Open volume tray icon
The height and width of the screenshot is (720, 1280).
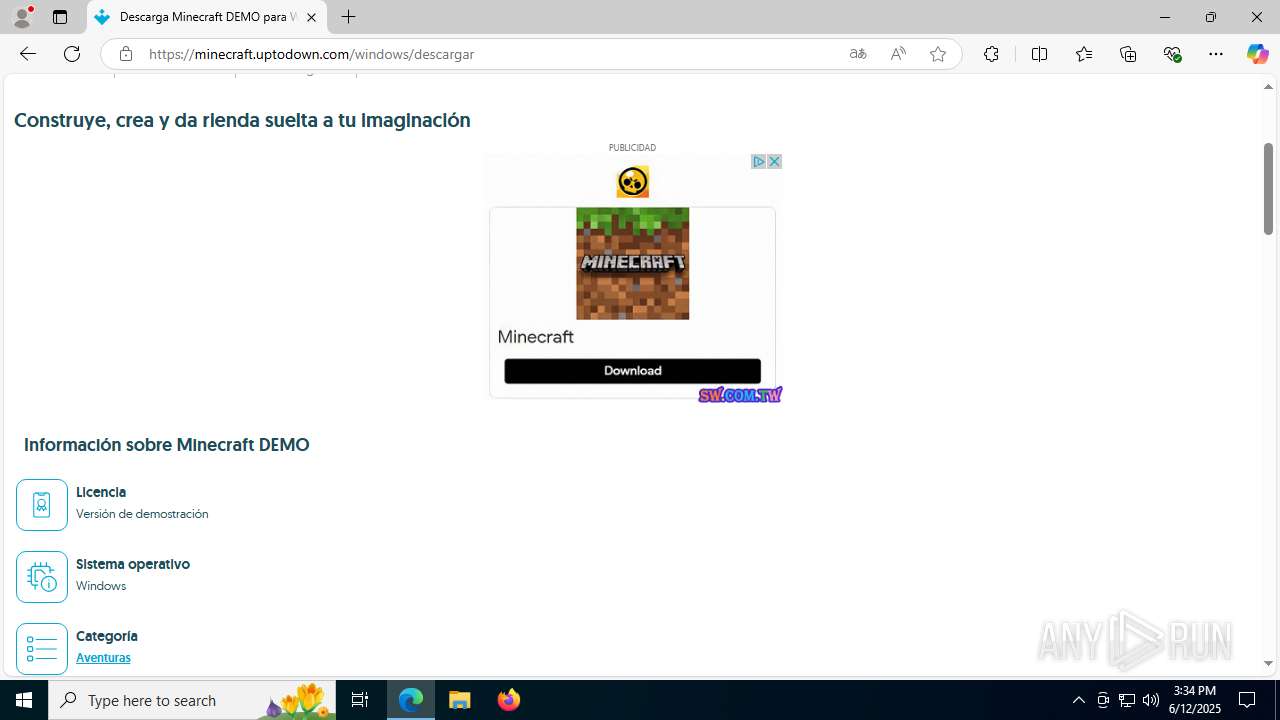pos(1151,700)
